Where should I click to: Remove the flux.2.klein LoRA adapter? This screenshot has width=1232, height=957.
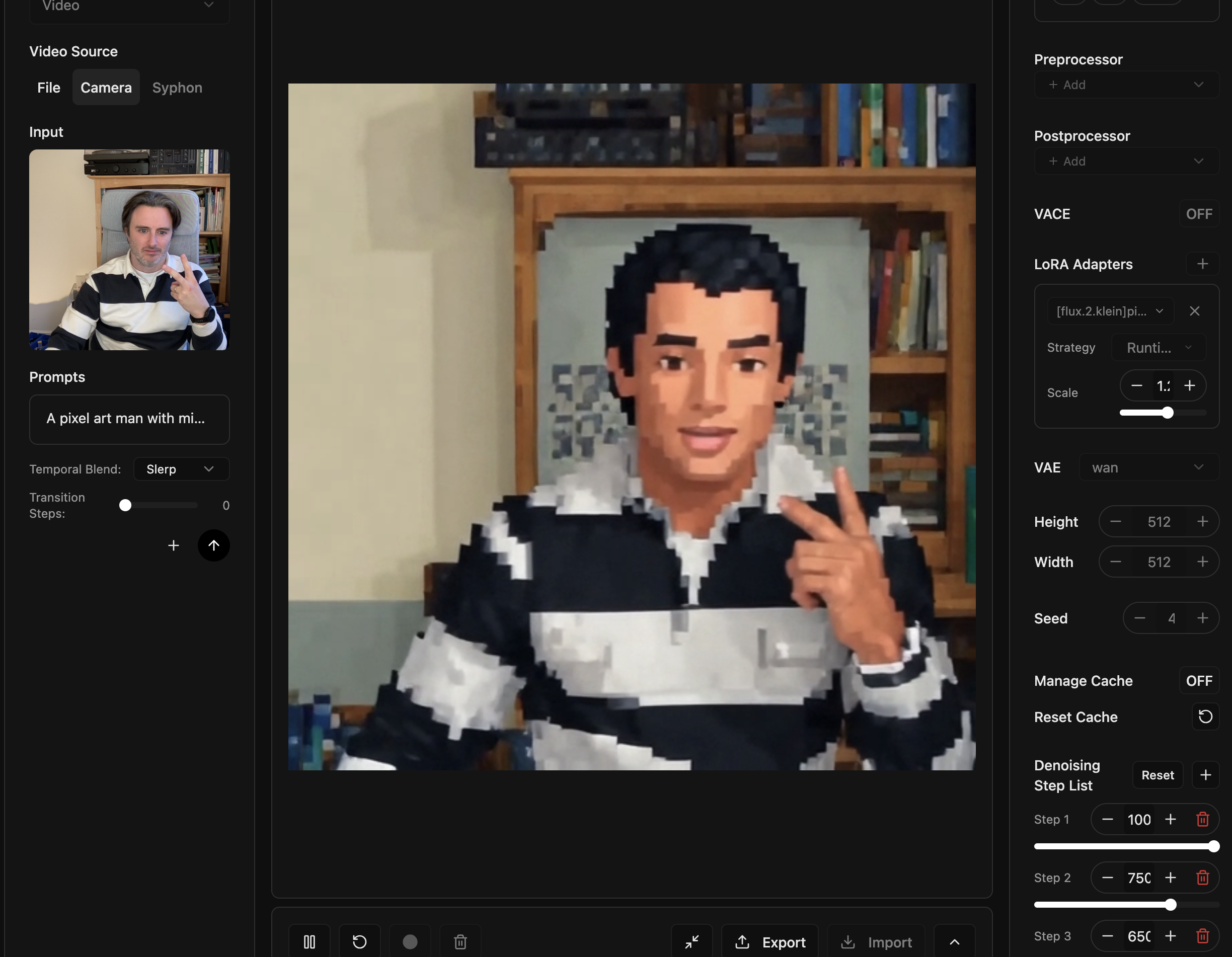1194,311
